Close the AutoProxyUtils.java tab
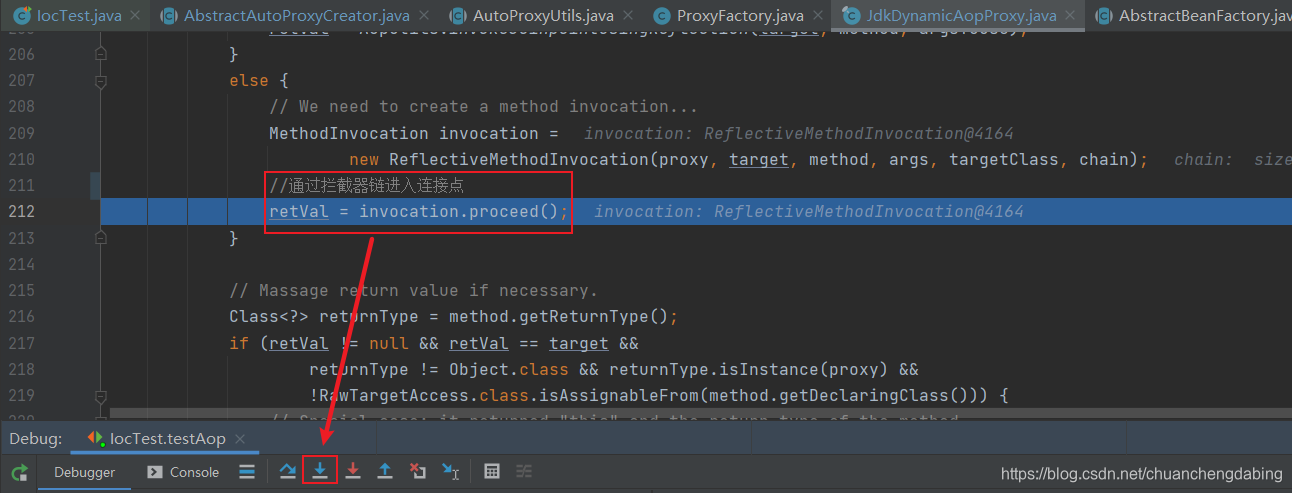 click(628, 16)
